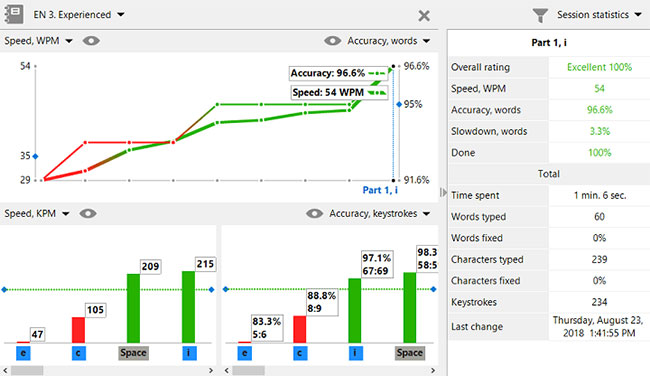The width and height of the screenshot is (650, 376).
Task: Click the speed chart horizontal scrollbar thumb
Action: tap(27, 370)
